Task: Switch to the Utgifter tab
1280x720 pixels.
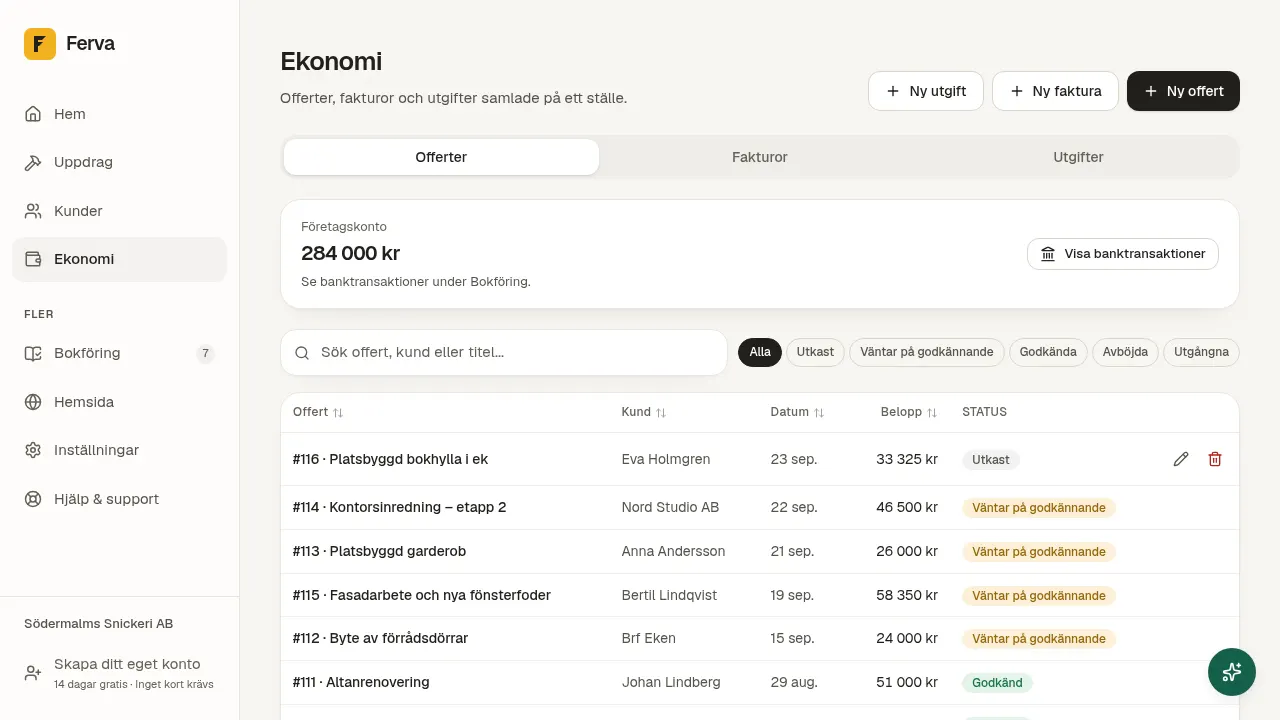Action: click(x=1078, y=157)
